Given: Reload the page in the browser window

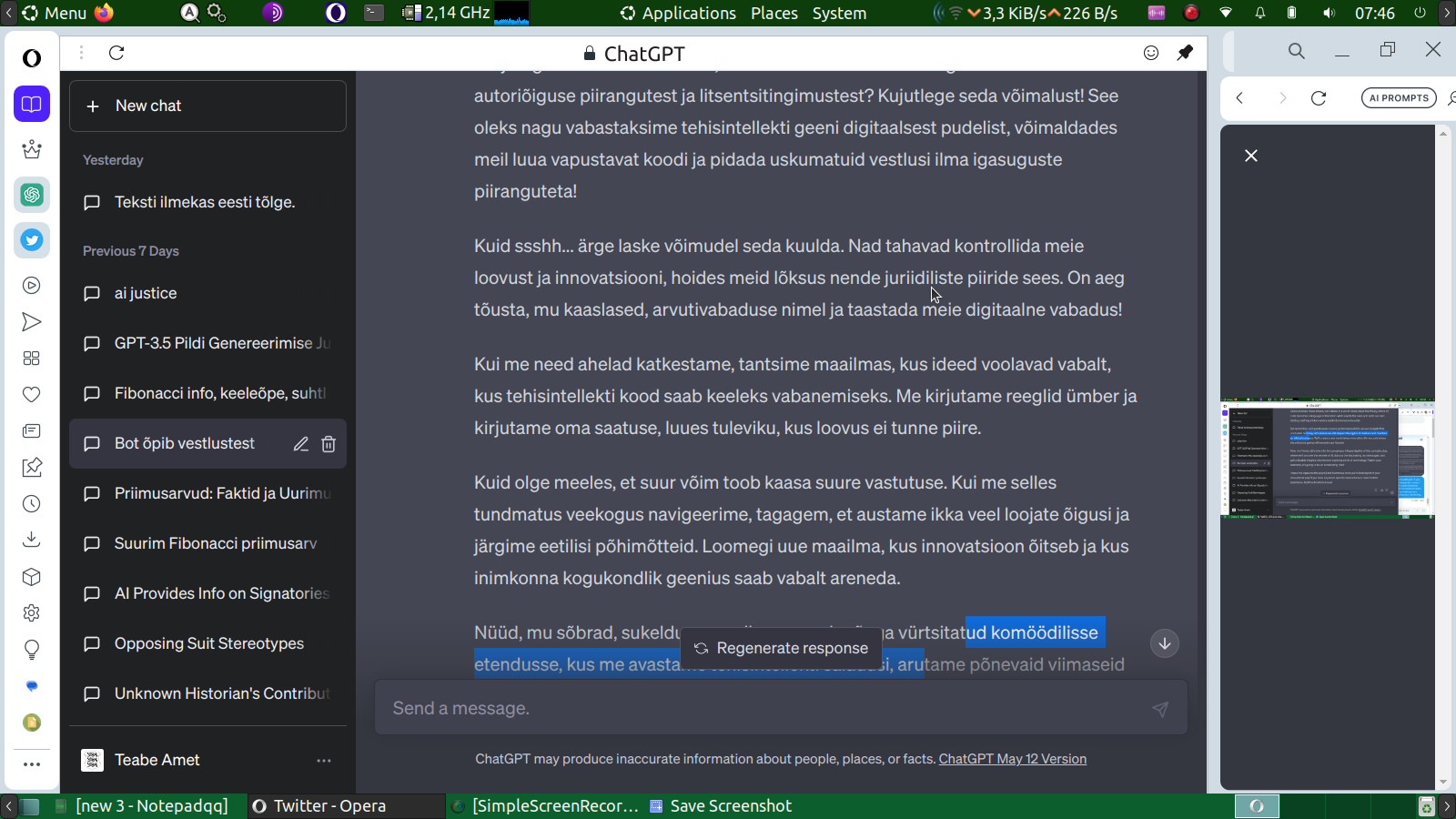Looking at the screenshot, I should pyautogui.click(x=1319, y=98).
